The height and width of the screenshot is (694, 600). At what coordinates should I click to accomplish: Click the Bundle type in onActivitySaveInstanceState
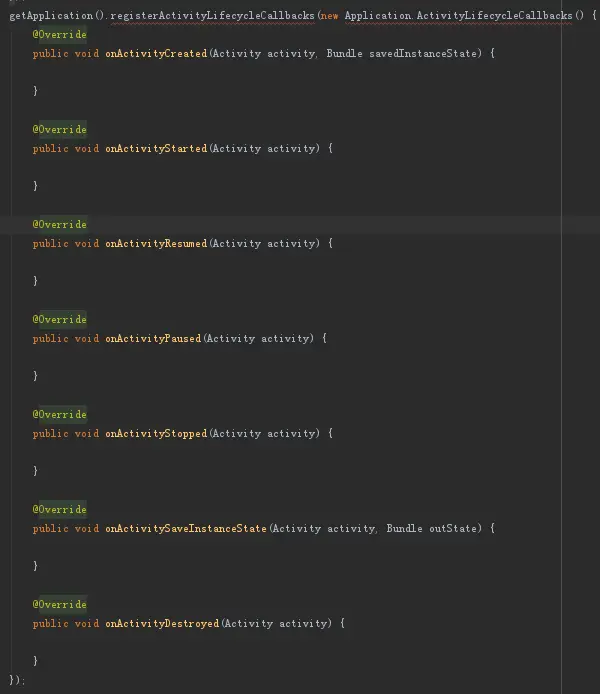[x=404, y=528]
